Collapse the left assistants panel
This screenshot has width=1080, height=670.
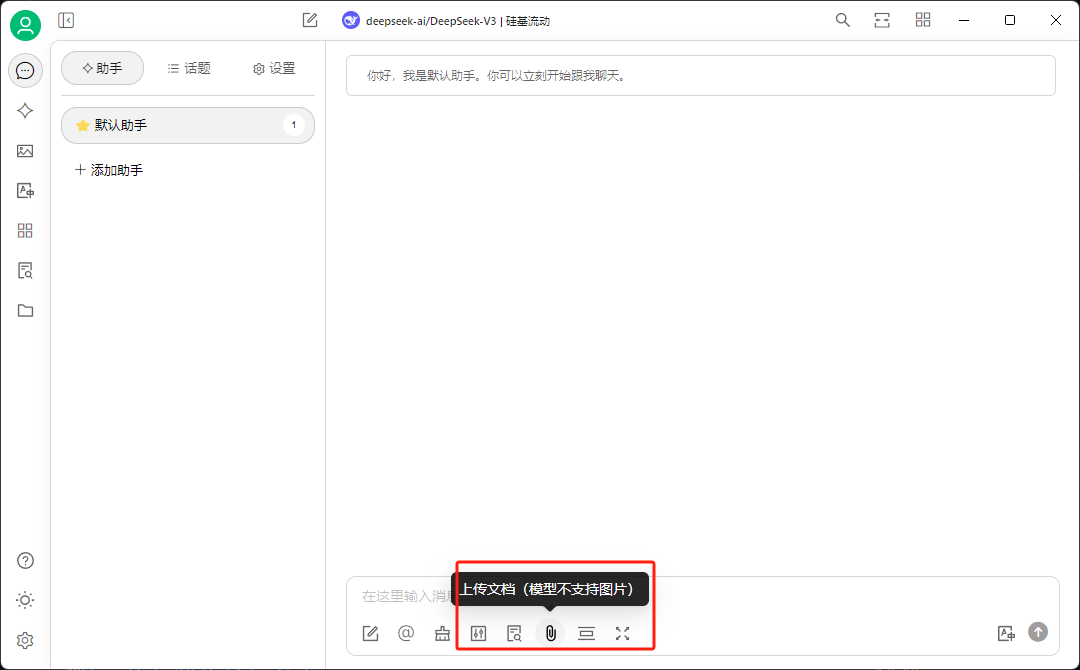point(66,21)
